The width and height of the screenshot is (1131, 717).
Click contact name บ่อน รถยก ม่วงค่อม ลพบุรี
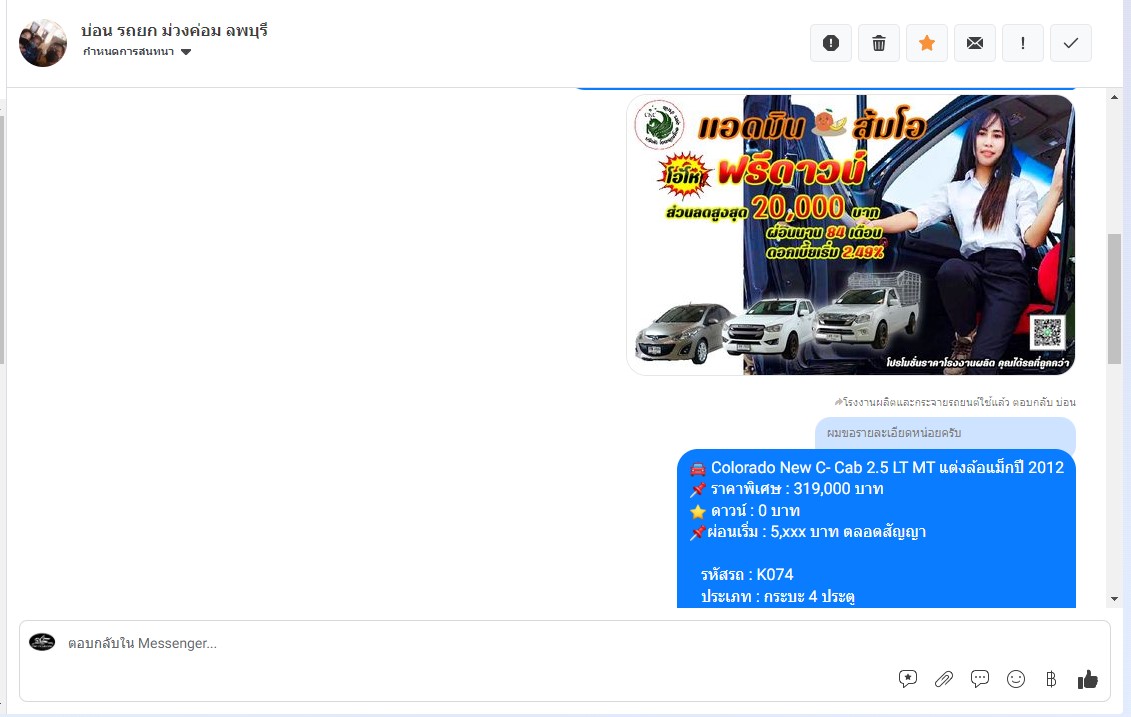coord(174,30)
